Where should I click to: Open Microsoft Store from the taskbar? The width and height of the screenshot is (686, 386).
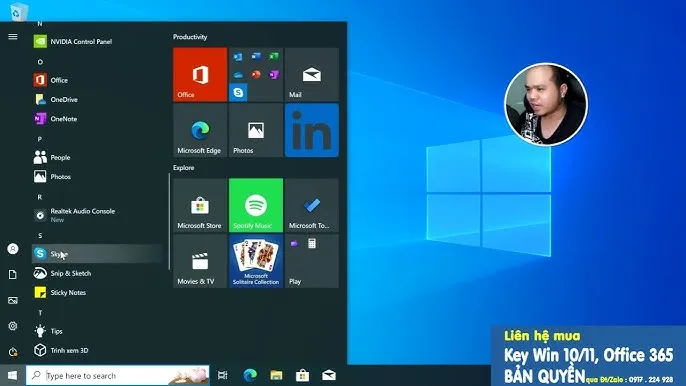(302, 375)
